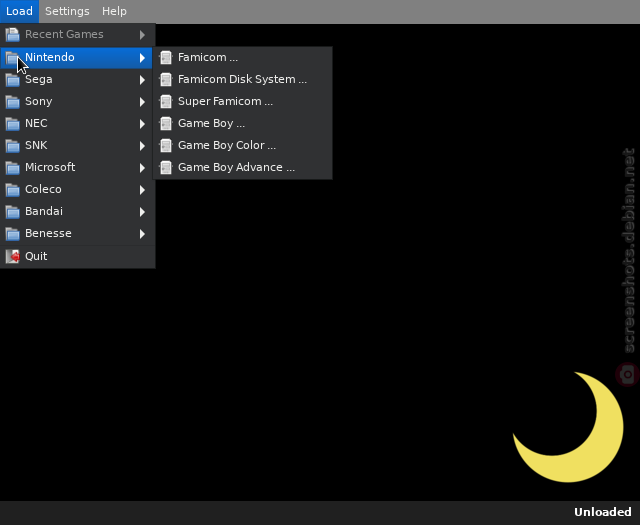Viewport: 640px width, 525px height.
Task: Click the Game Boy Advance cartridge icon
Action: (x=166, y=168)
